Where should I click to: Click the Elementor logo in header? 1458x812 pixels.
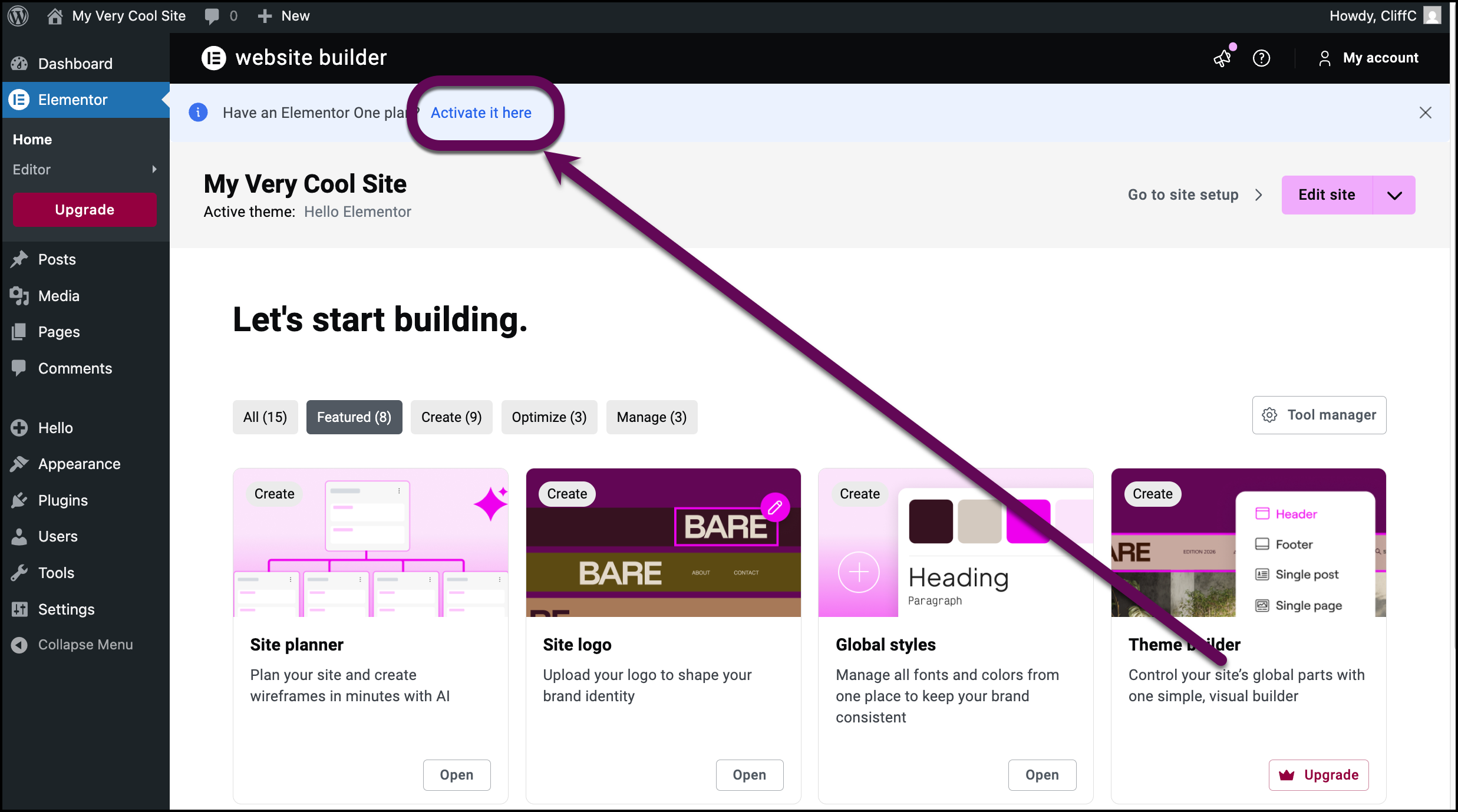(x=214, y=58)
